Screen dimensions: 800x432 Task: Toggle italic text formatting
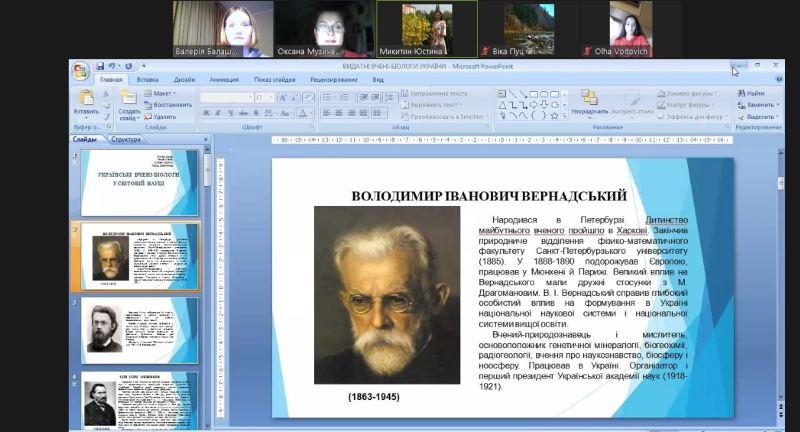217,113
